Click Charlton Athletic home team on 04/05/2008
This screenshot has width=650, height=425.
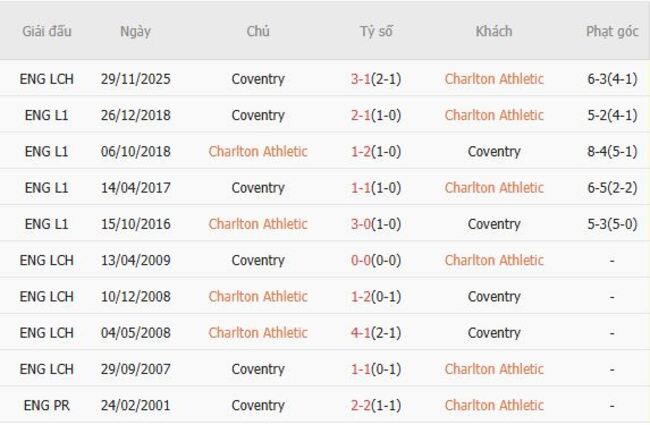[258, 333]
